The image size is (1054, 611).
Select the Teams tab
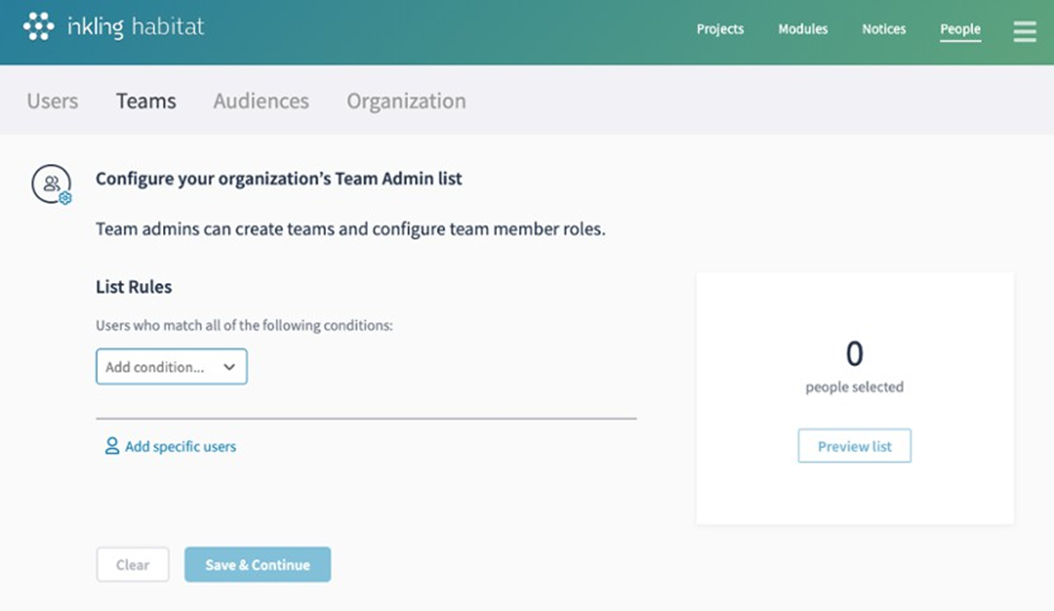146,101
